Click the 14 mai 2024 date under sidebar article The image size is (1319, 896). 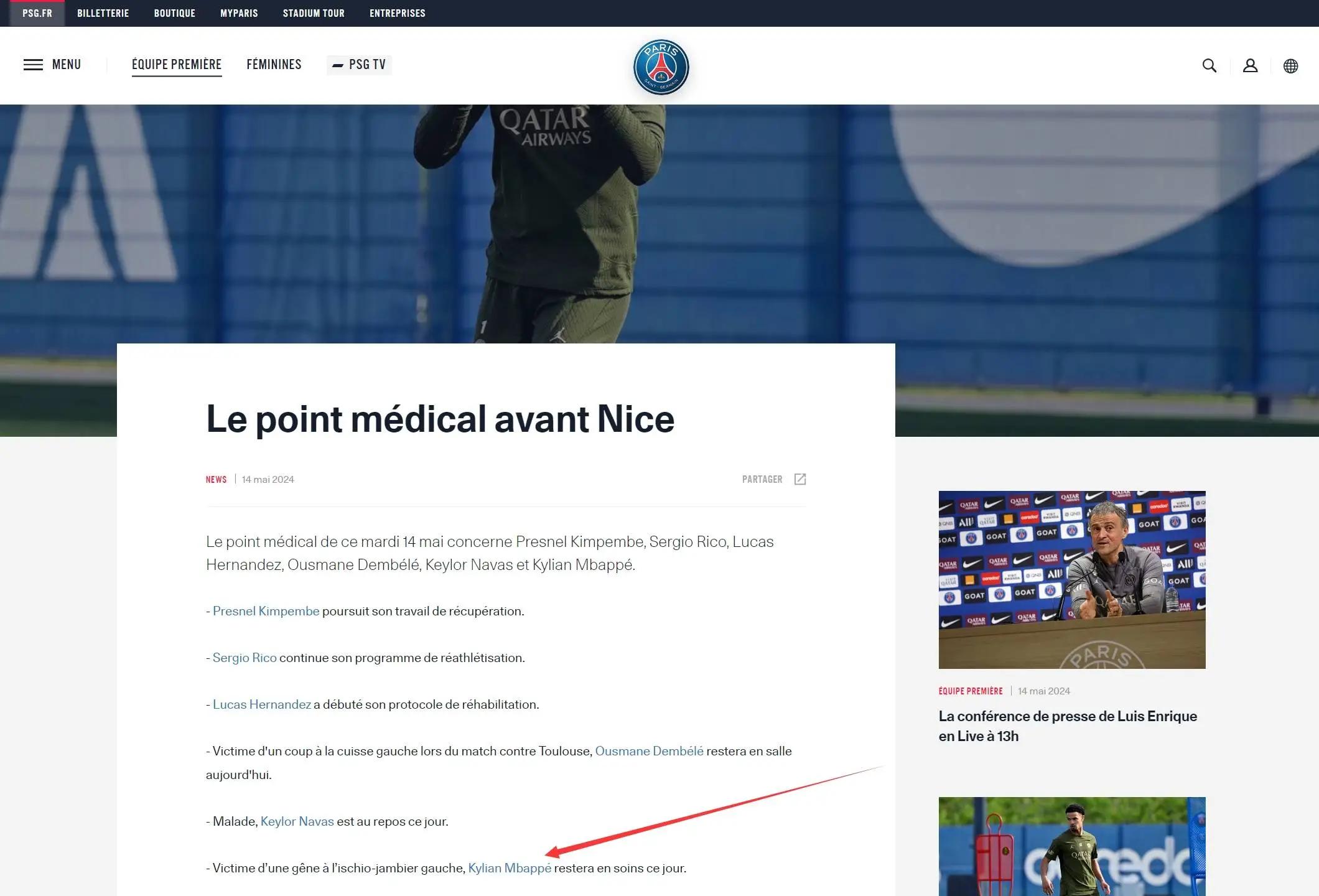(x=1043, y=691)
